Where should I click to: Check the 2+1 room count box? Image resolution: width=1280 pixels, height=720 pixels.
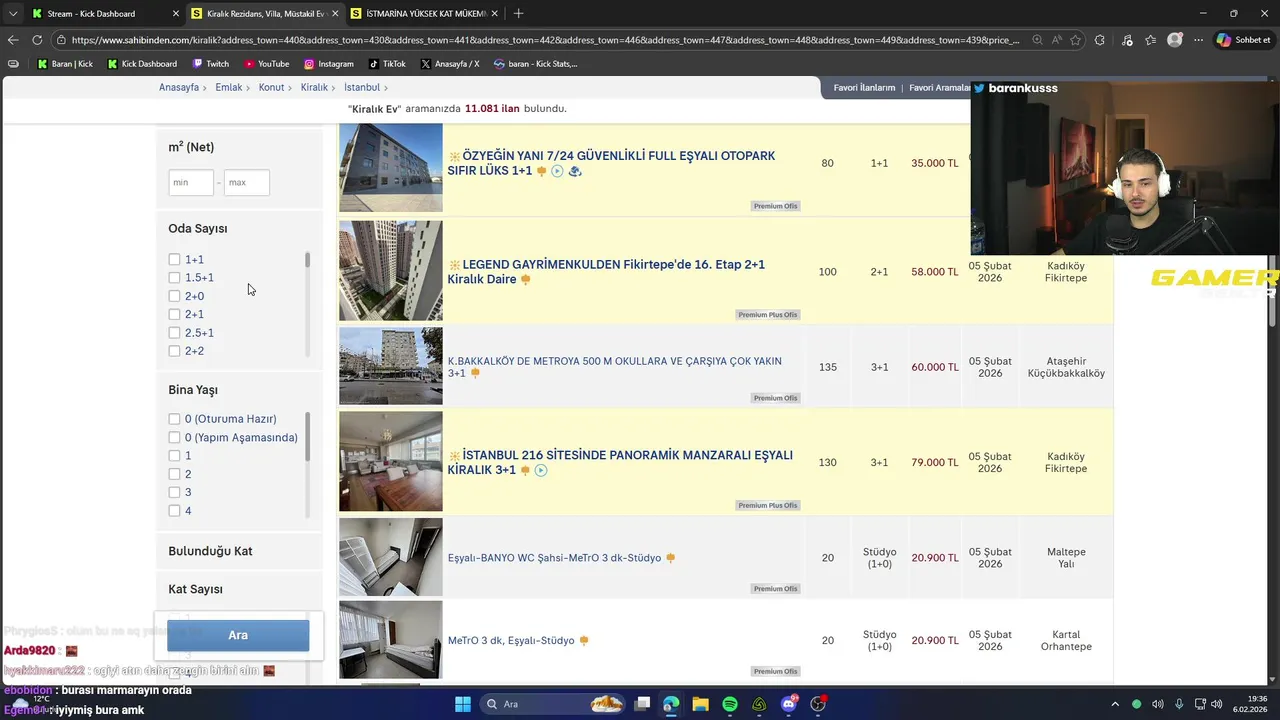174,314
